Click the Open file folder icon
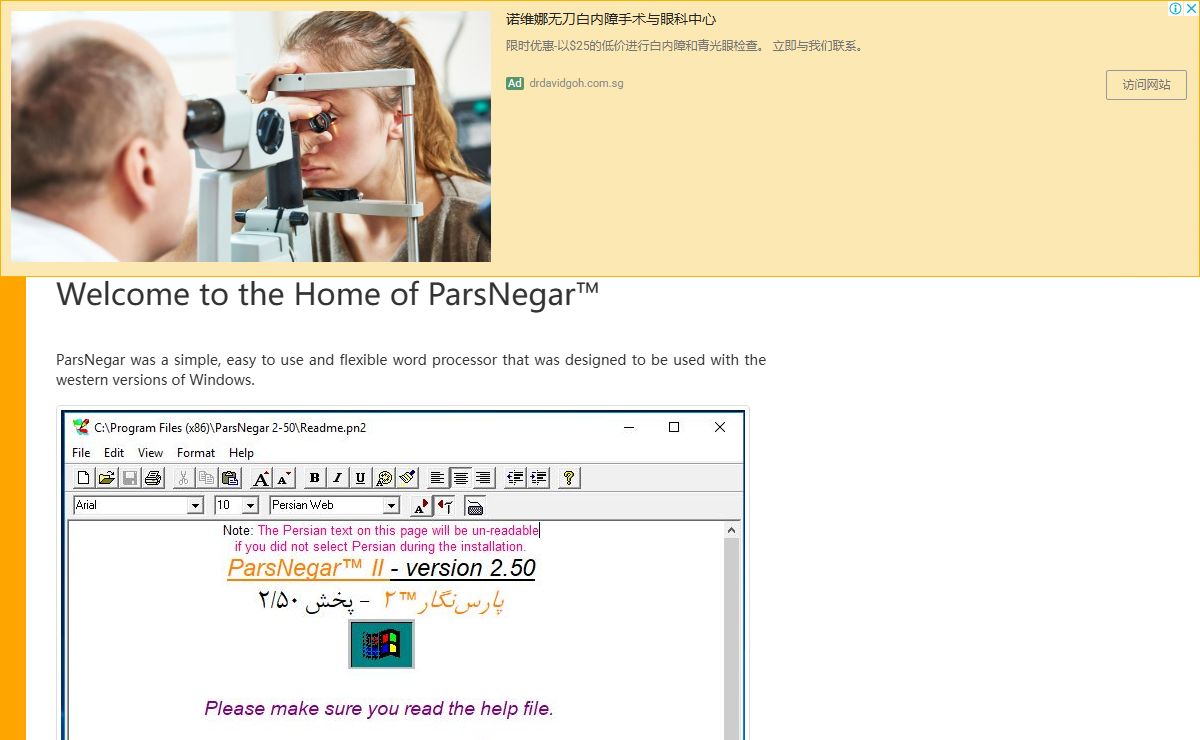The width and height of the screenshot is (1200, 740). pyautogui.click(x=106, y=478)
